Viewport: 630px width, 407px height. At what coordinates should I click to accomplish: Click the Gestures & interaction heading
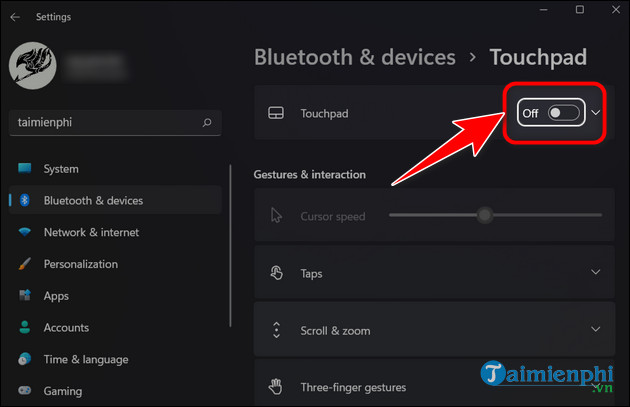pos(310,175)
